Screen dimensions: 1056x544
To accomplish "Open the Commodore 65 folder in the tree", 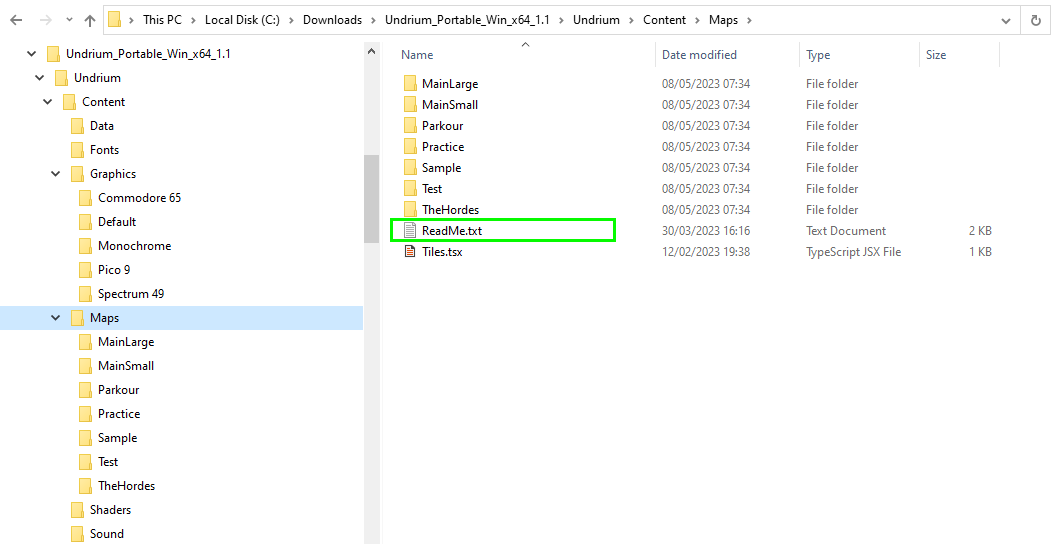I will (139, 198).
